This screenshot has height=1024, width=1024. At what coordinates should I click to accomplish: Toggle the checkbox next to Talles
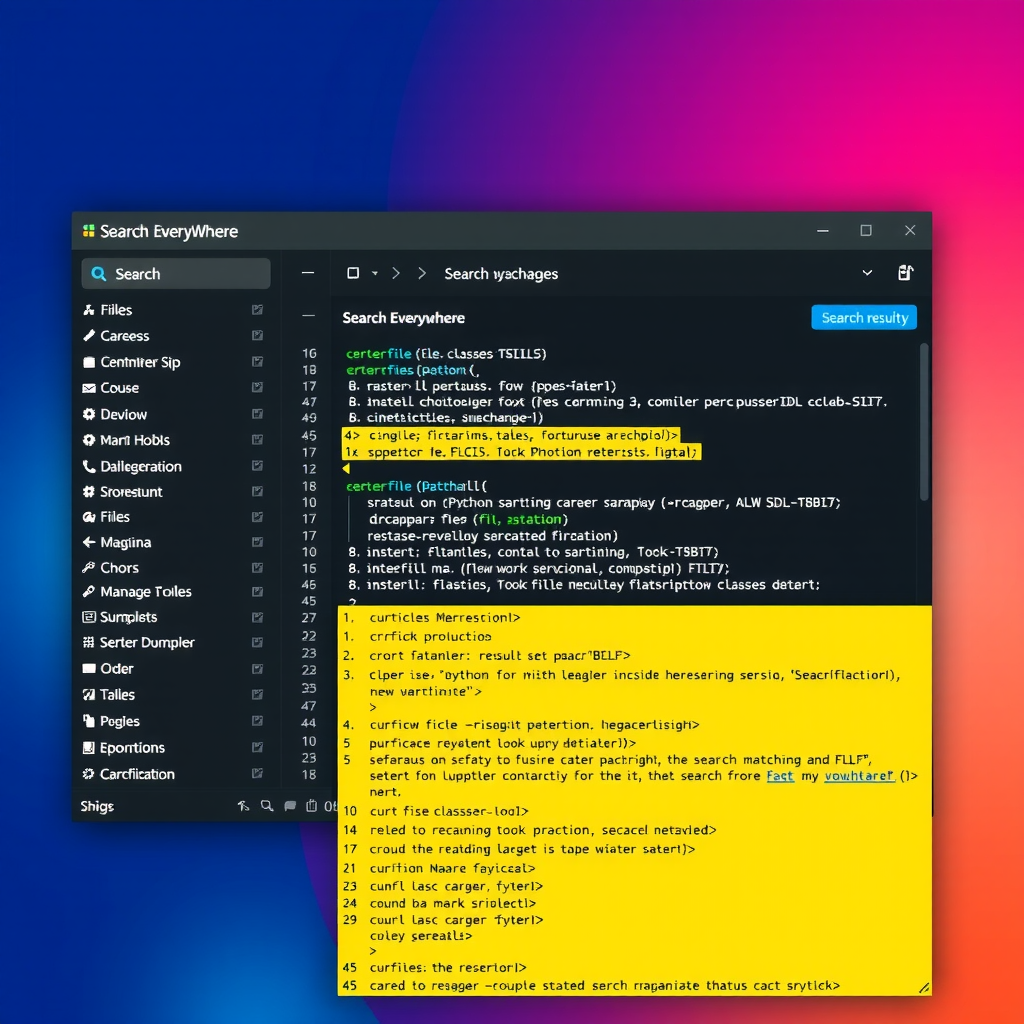258,694
